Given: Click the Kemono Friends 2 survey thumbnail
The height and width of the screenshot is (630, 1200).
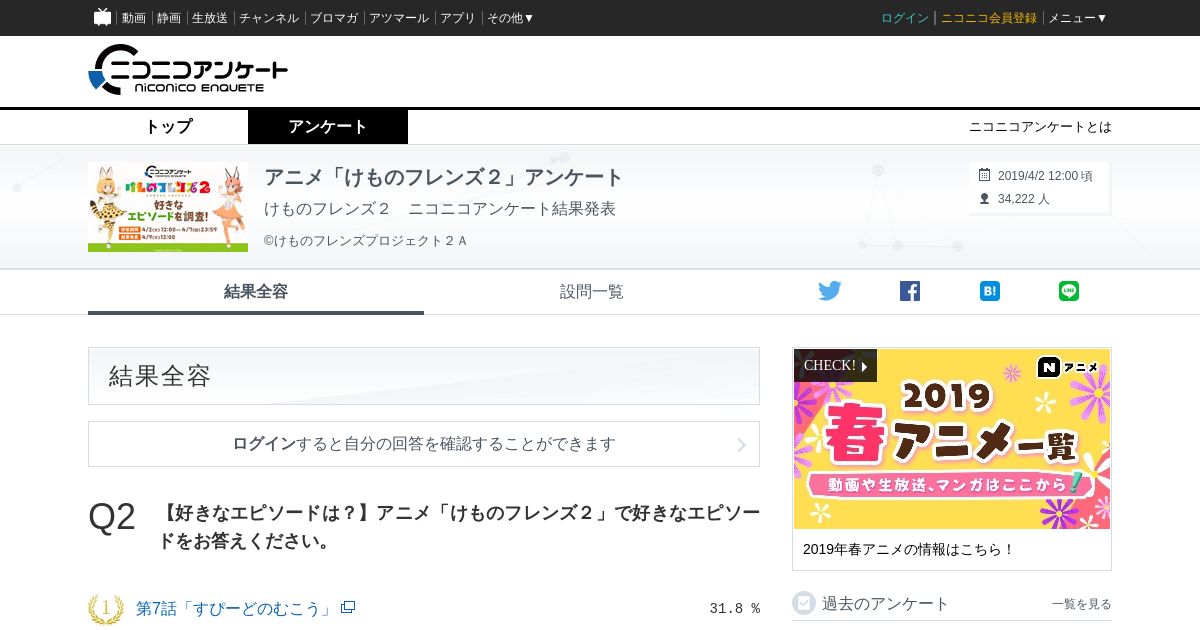Looking at the screenshot, I should (168, 207).
